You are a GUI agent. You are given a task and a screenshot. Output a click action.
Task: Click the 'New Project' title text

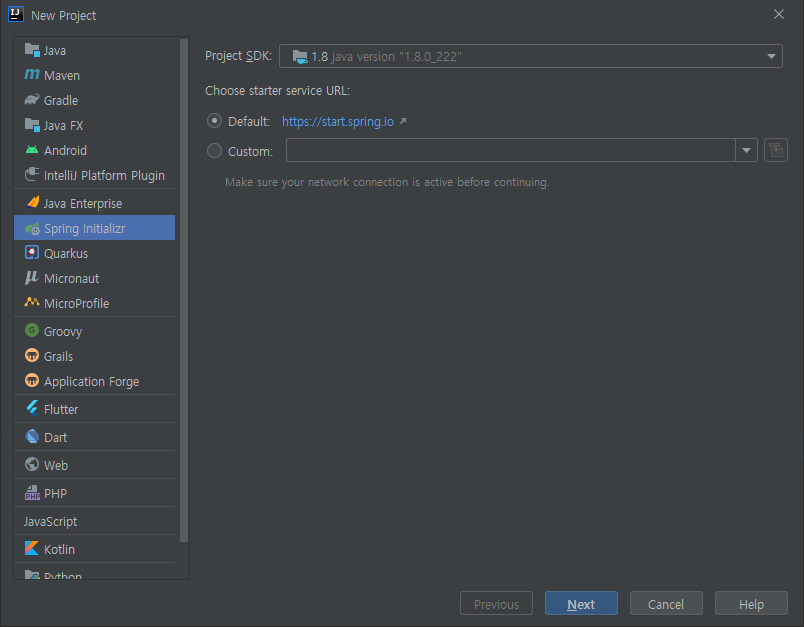point(64,15)
